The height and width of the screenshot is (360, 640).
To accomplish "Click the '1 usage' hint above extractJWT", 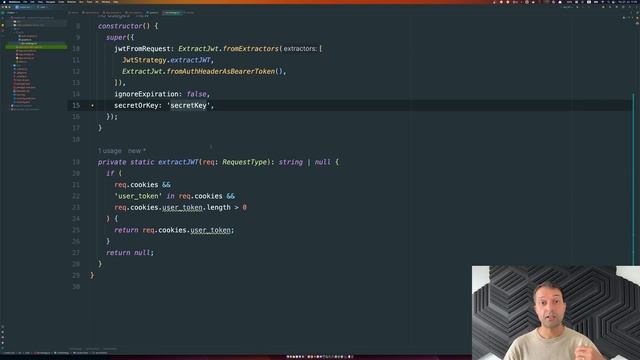I will [109, 151].
